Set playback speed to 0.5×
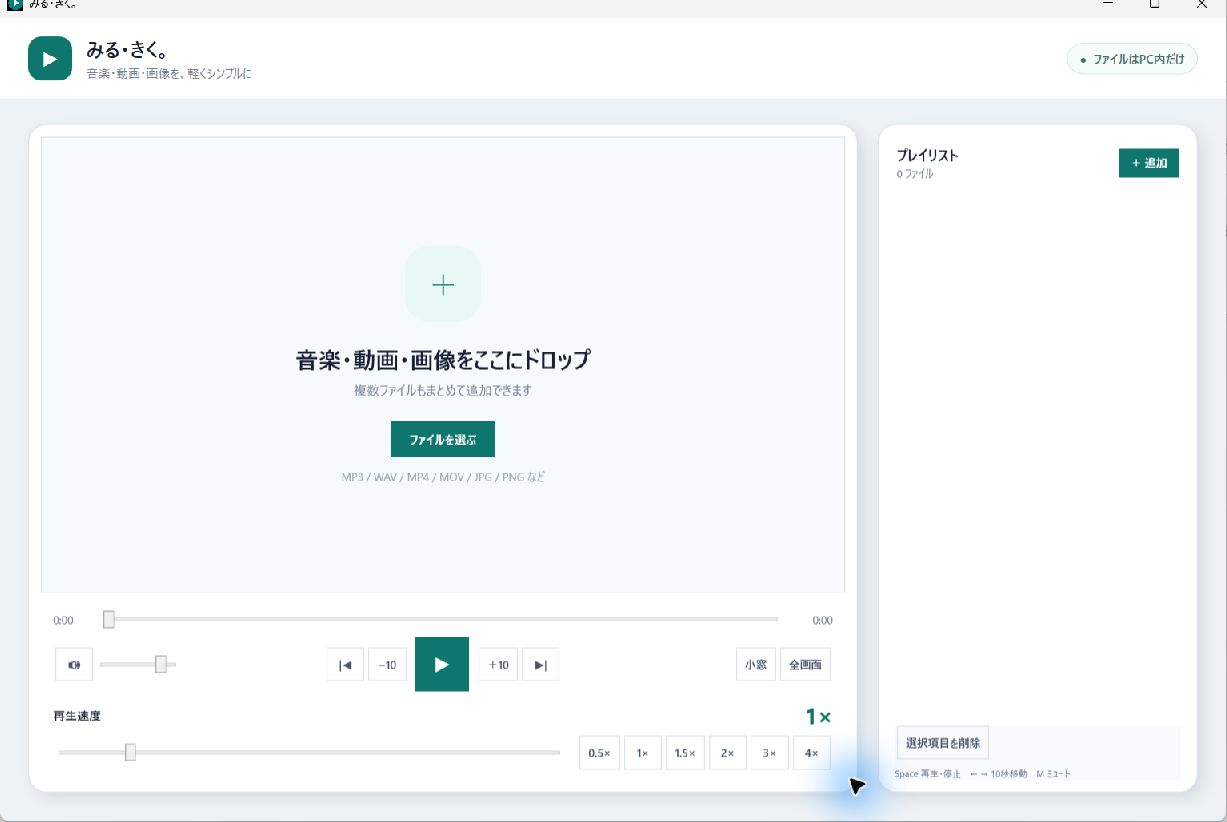The height and width of the screenshot is (822, 1227). [599, 753]
